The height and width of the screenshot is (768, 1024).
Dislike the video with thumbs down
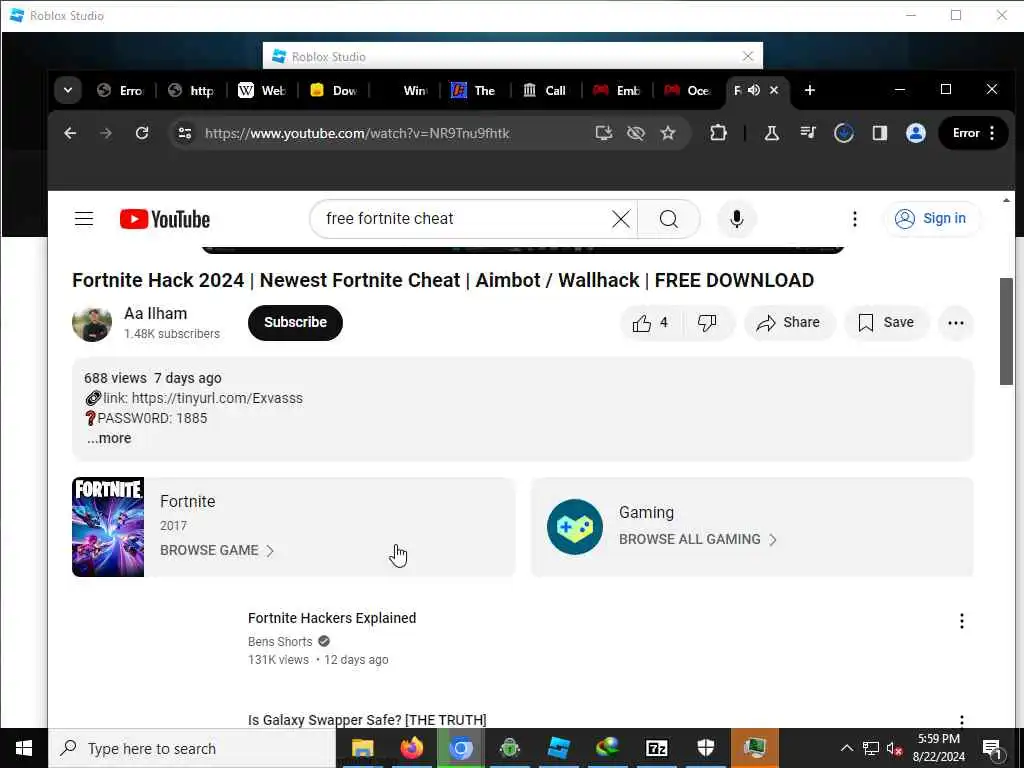tap(707, 323)
